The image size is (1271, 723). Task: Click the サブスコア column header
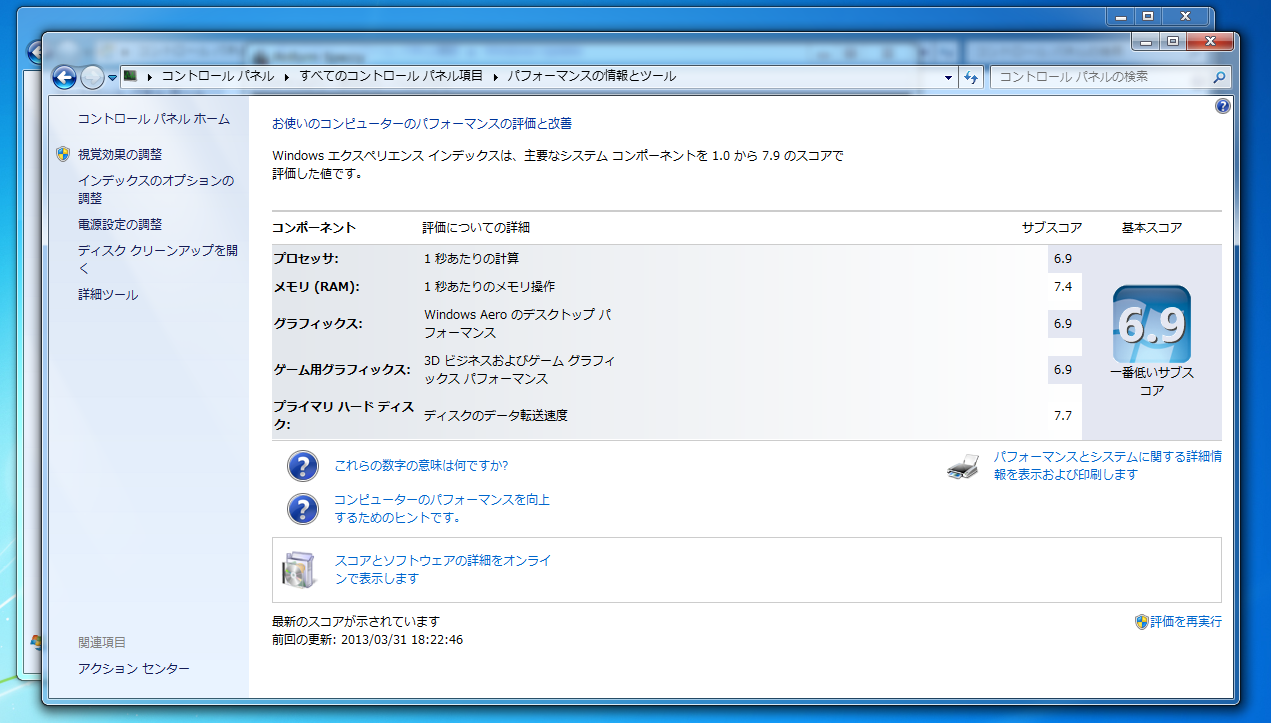click(x=1052, y=228)
